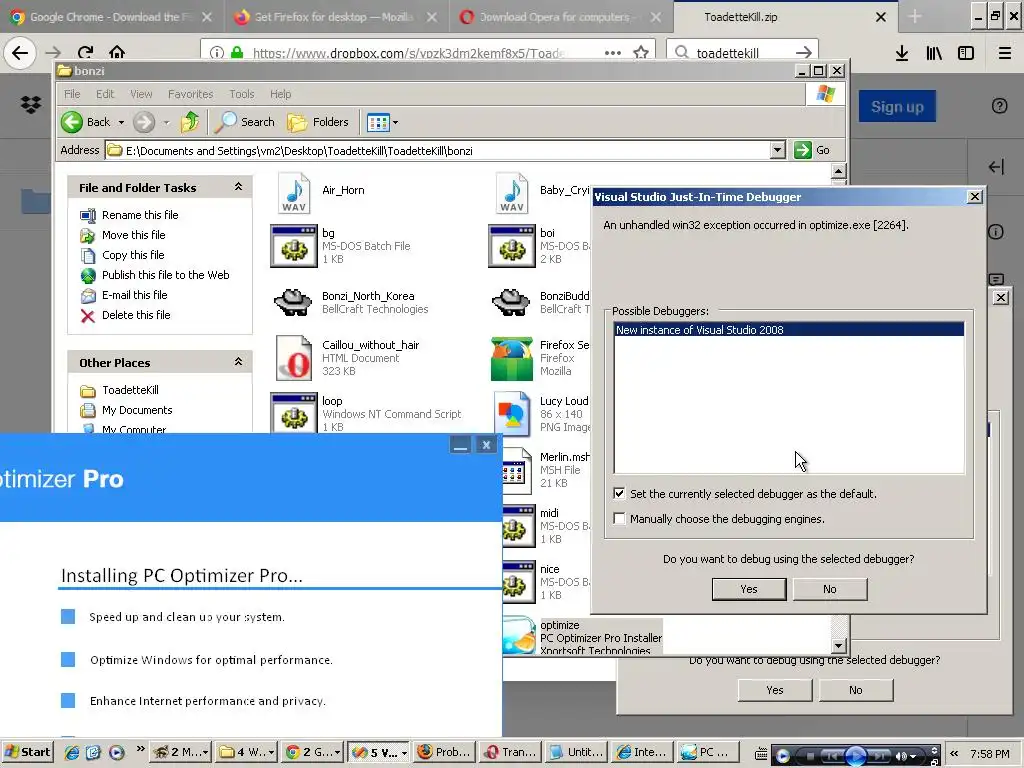Viewport: 1024px width, 768px height.
Task: Open Page actions three-dots in URL bar
Action: click(x=613, y=53)
